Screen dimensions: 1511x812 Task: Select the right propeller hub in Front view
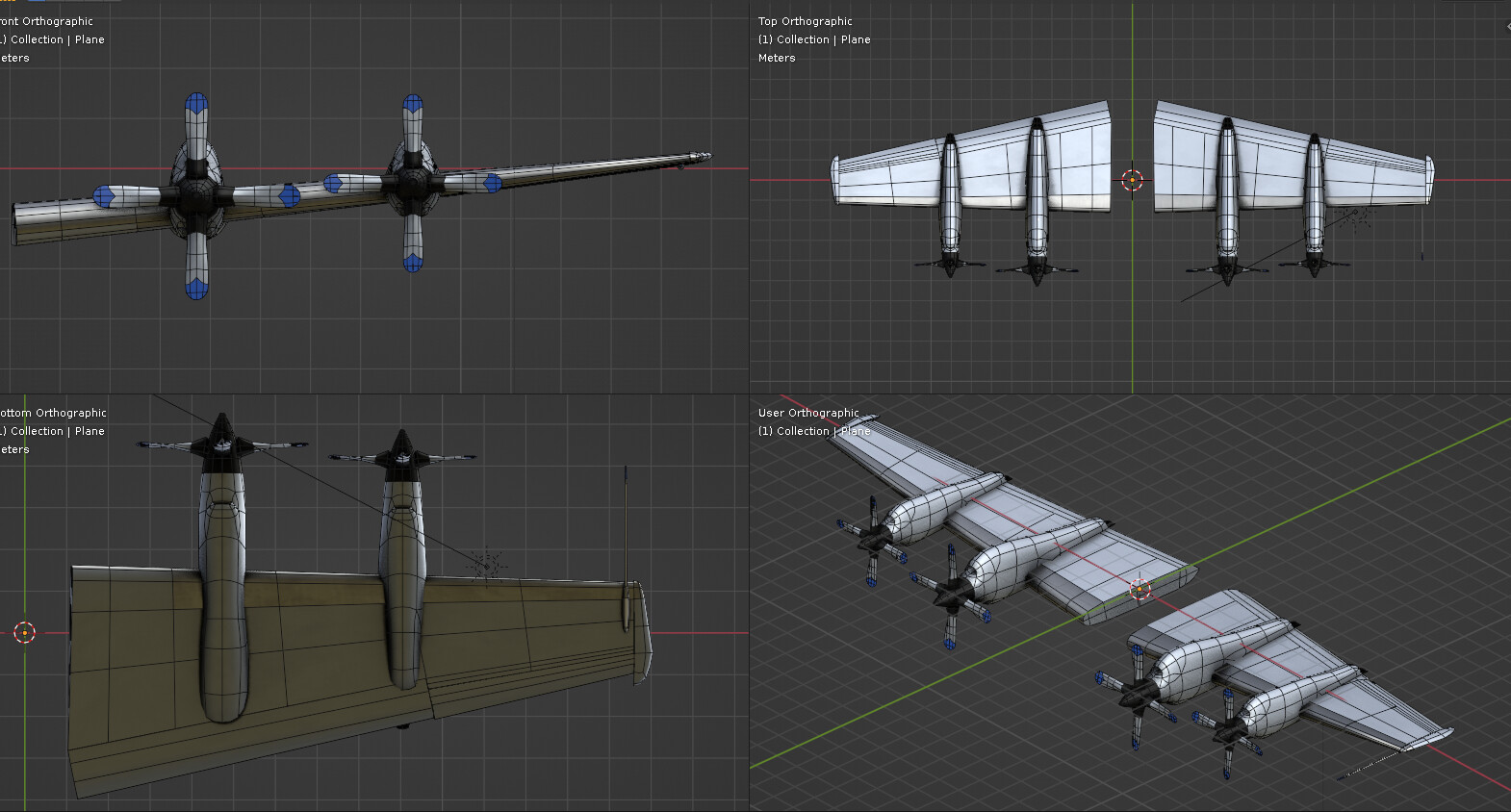pyautogui.click(x=412, y=182)
